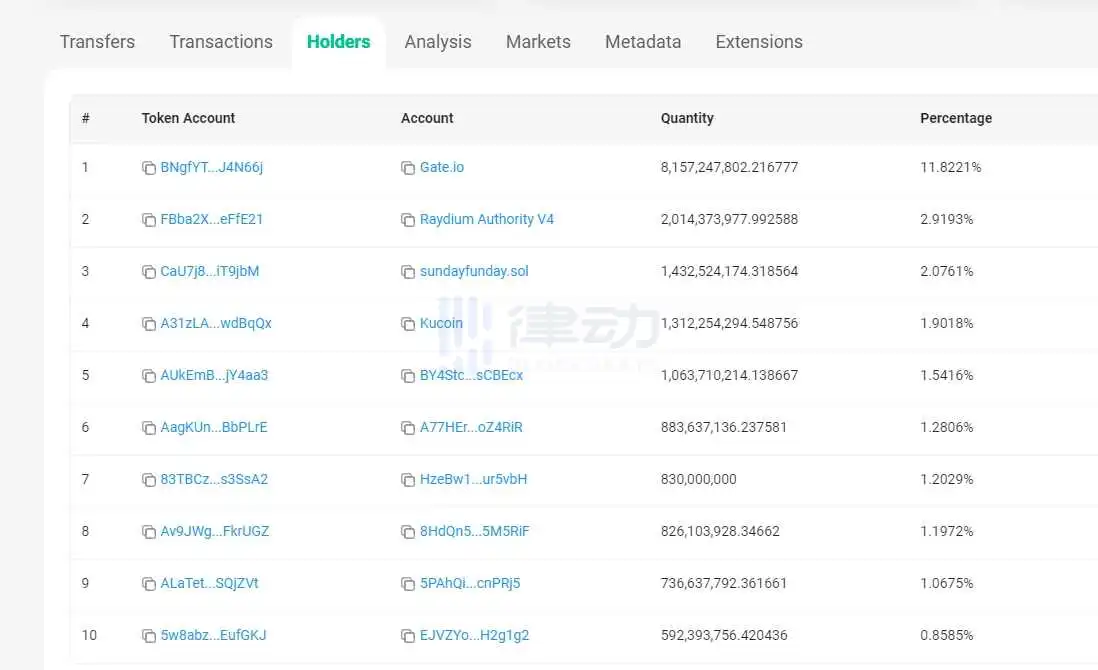Screen dimensions: 1098x670
Task: Open token account 5w8abz...EufGKJ link
Action: 214,635
